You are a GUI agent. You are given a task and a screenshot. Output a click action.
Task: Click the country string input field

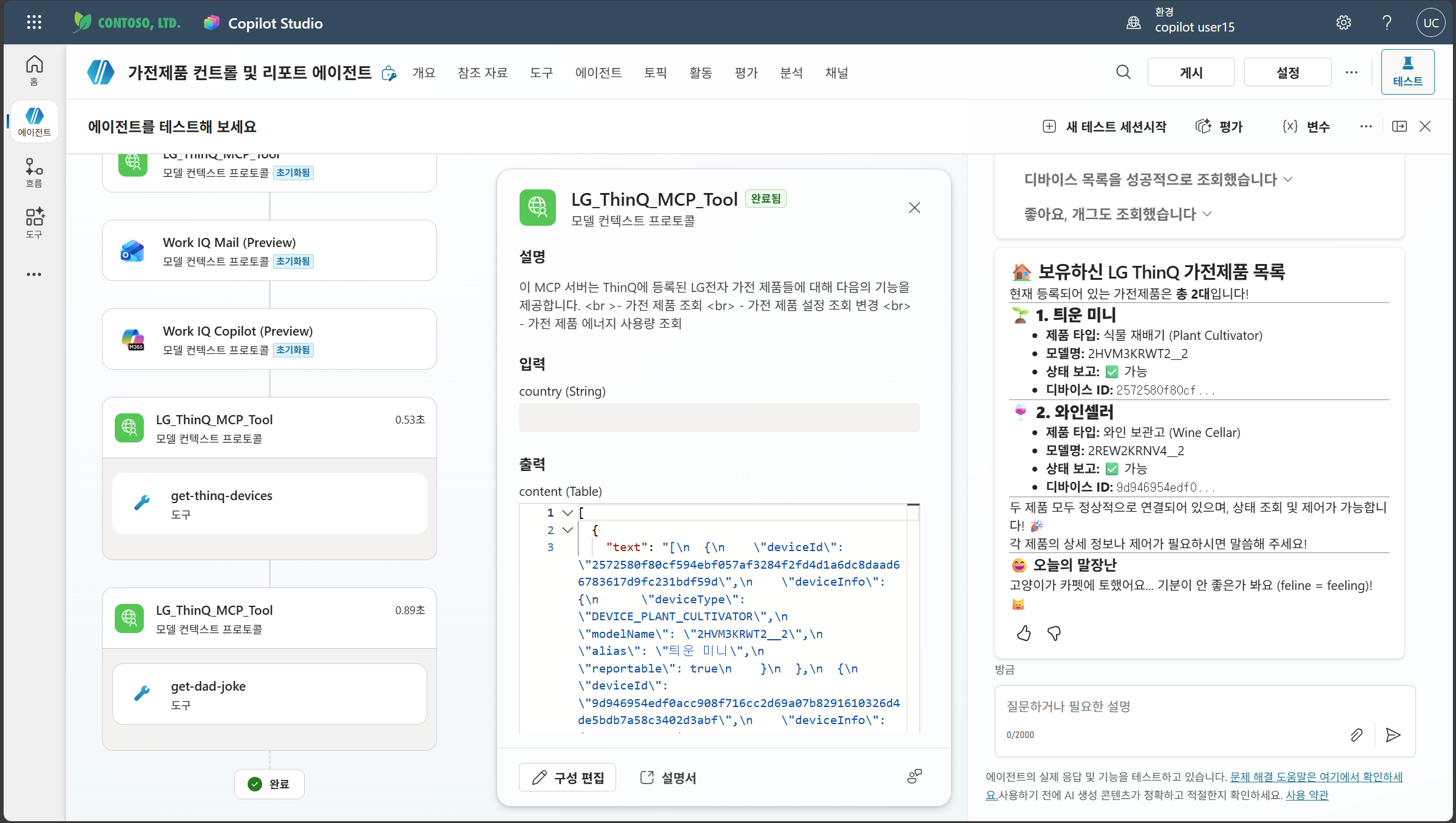coord(719,418)
